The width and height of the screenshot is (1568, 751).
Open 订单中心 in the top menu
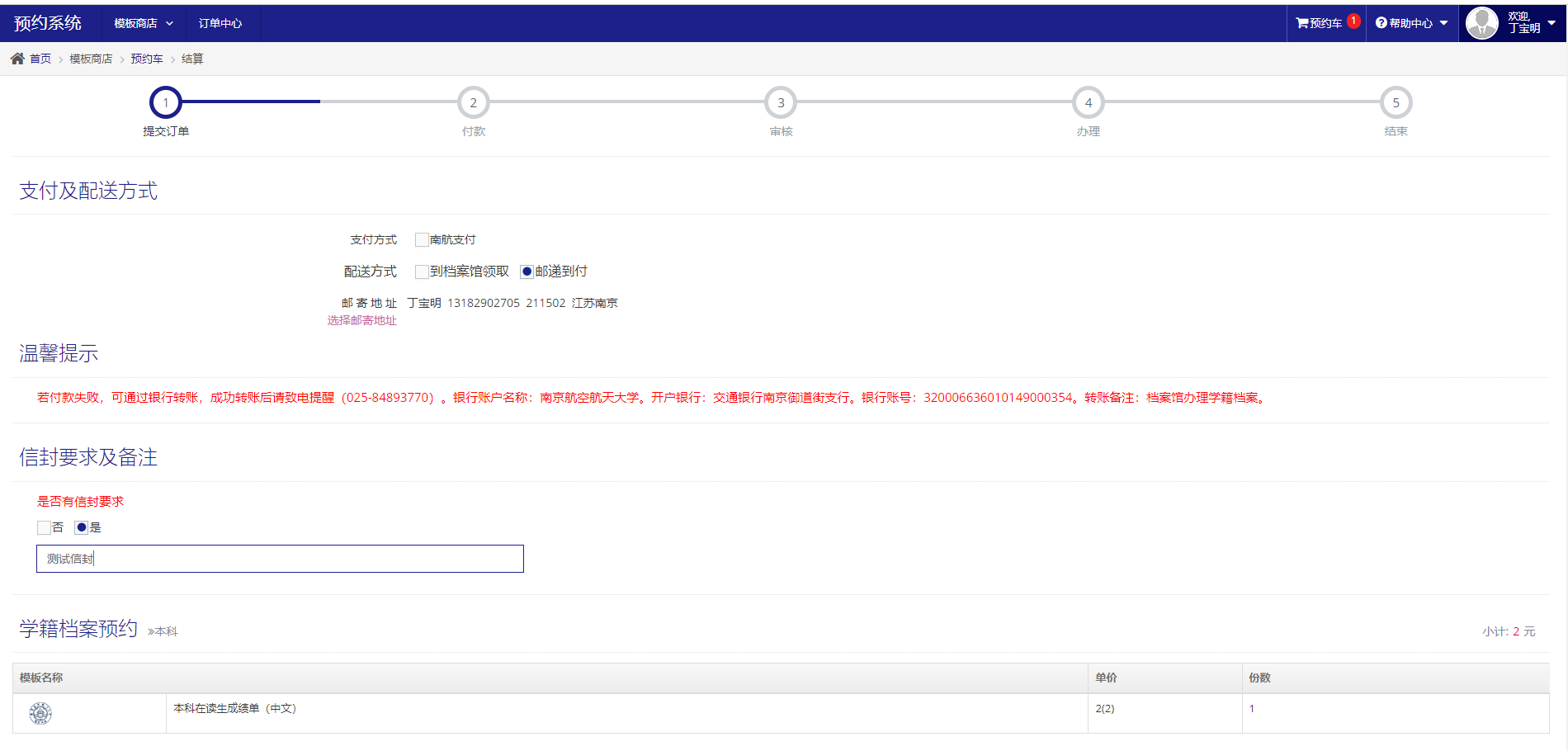tap(220, 23)
